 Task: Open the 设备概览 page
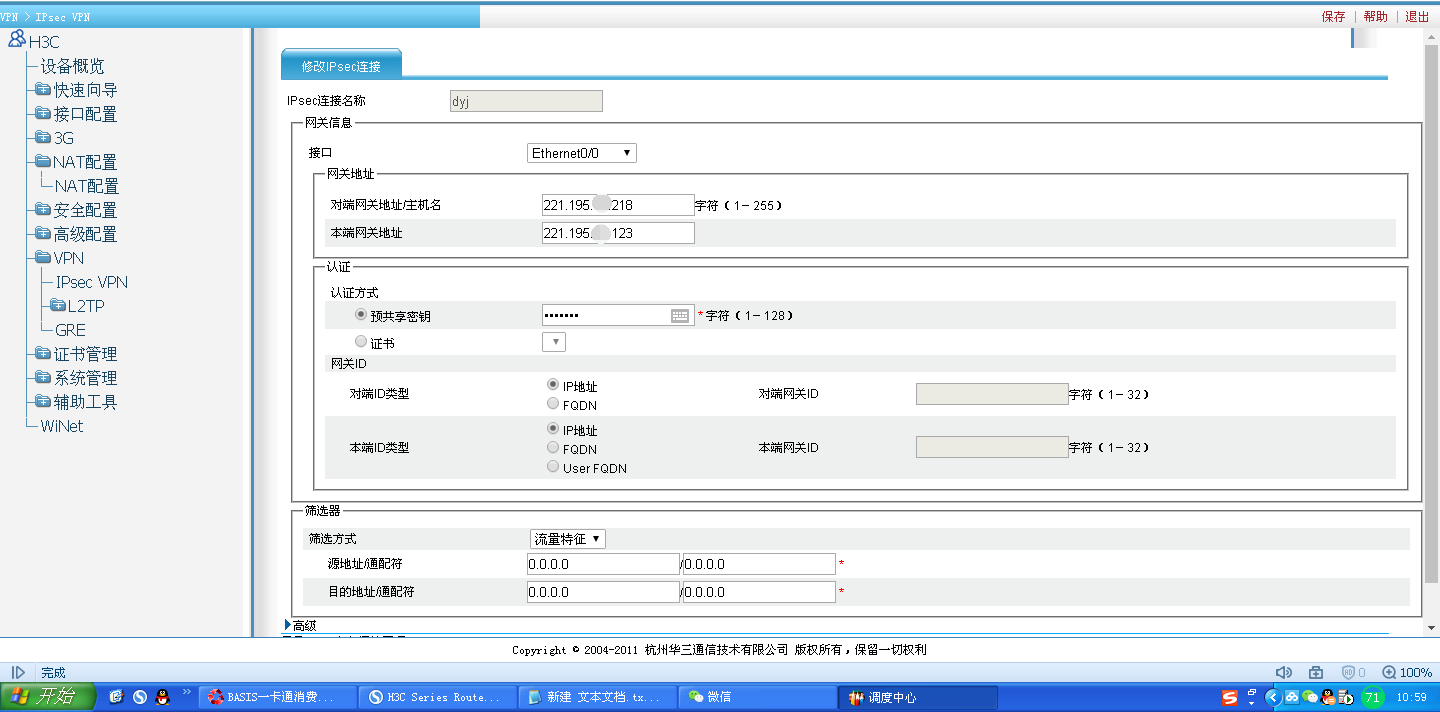click(x=72, y=66)
